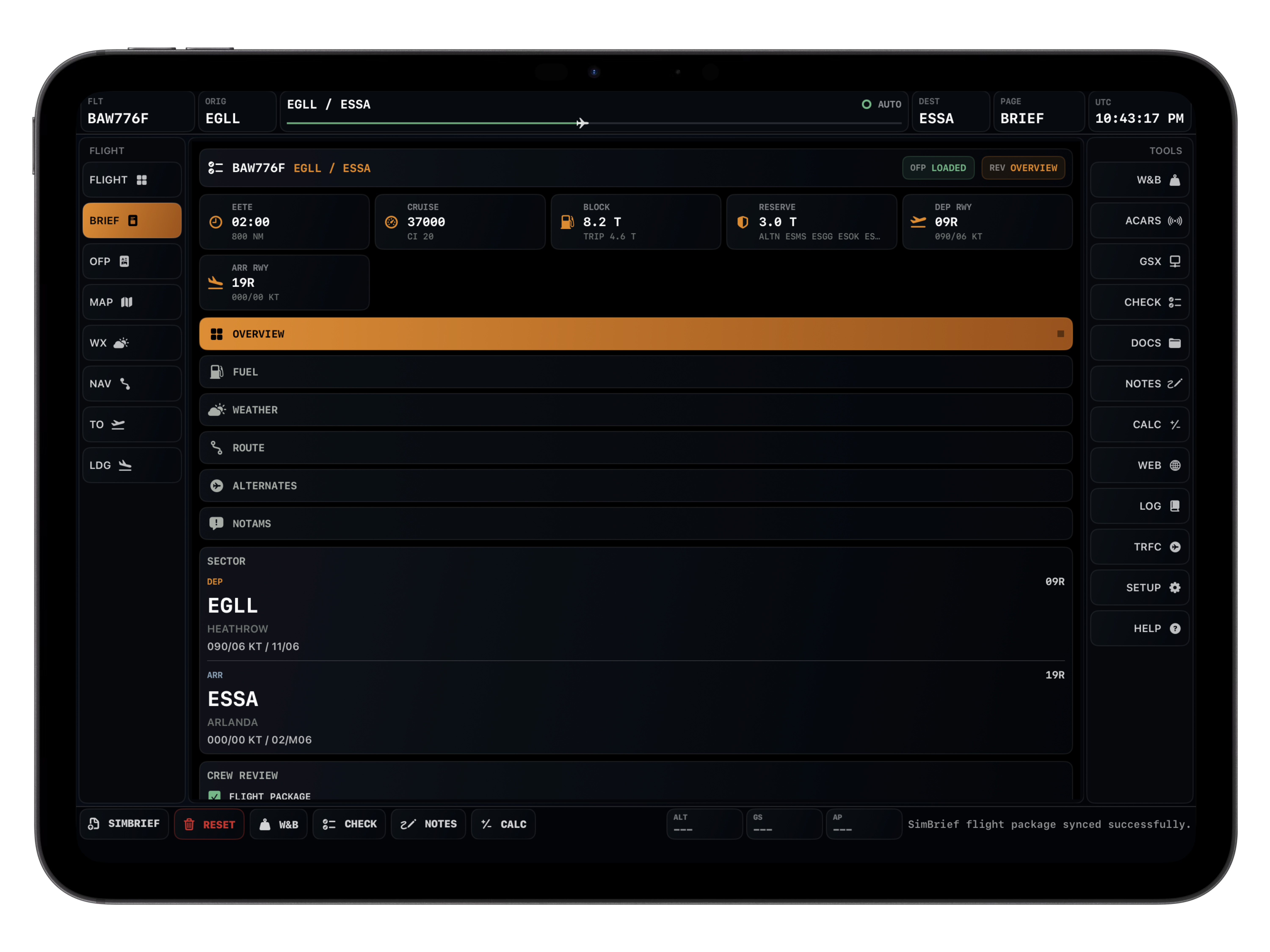Click the SETUP gear icon
The image size is (1270, 952).
(x=1175, y=588)
